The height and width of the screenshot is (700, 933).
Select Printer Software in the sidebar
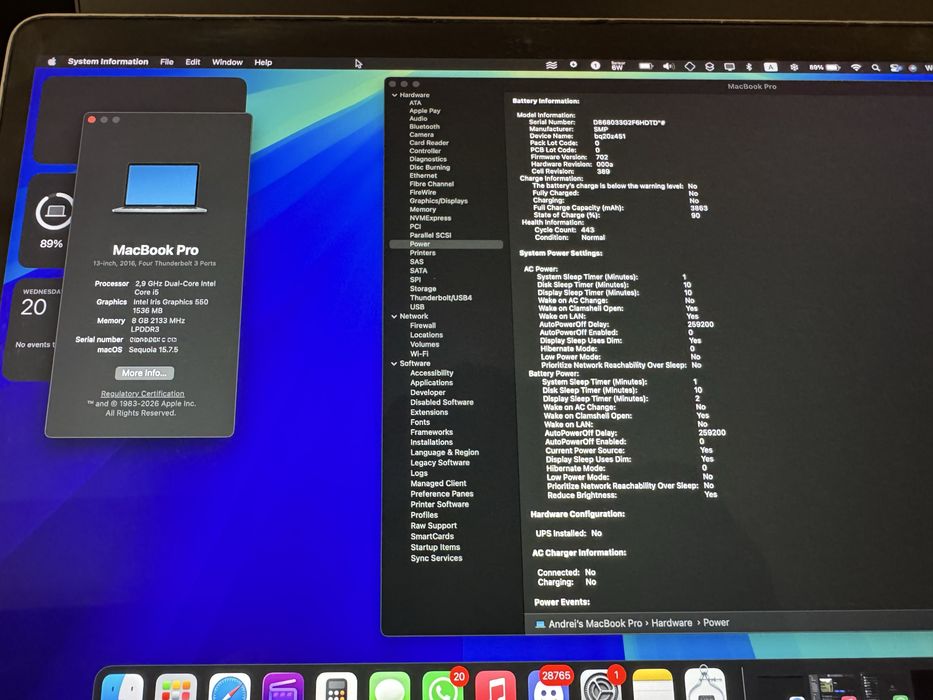440,504
